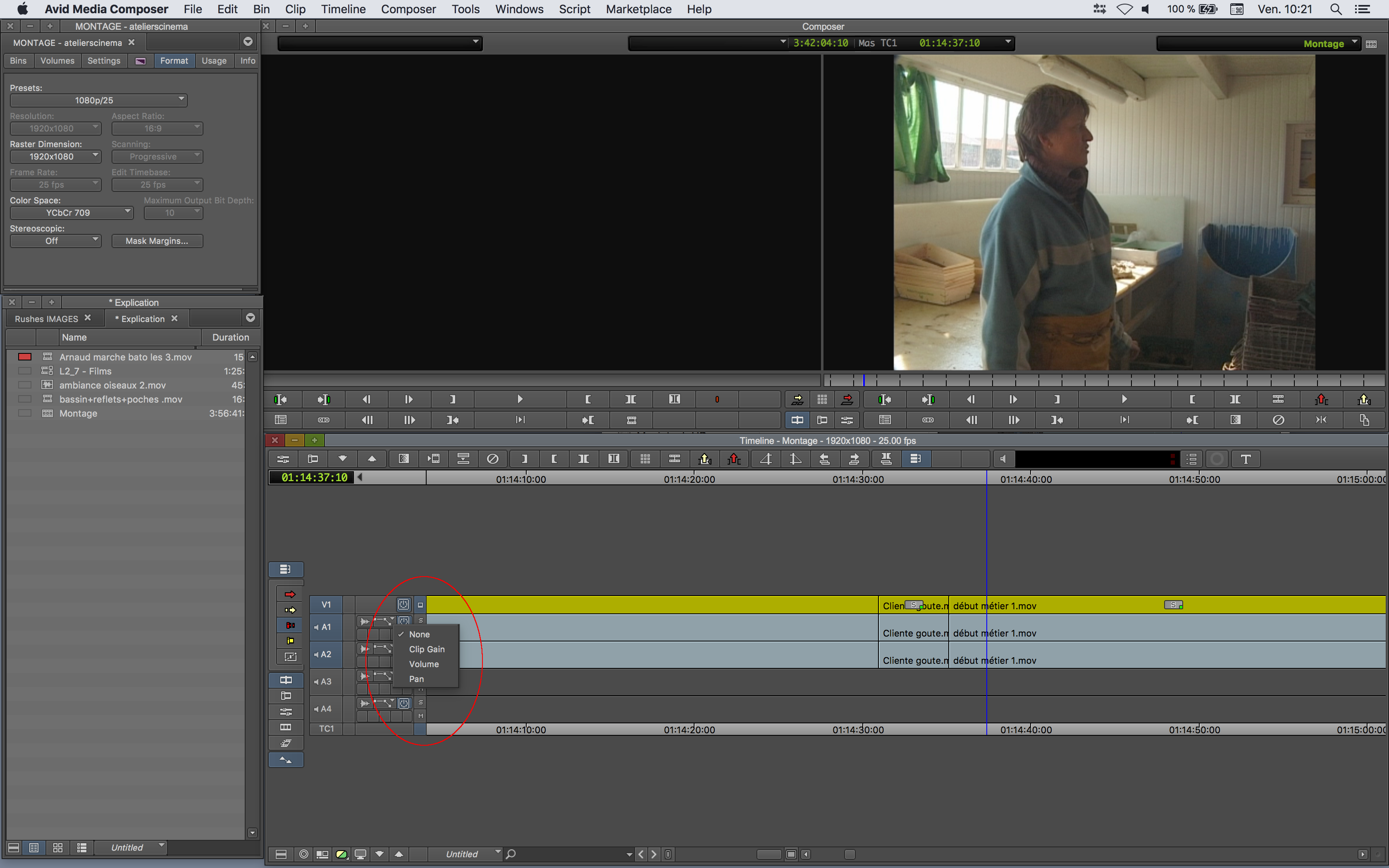The width and height of the screenshot is (1389, 868).
Task: Click the yellow Extract/Splice-In segment arrow
Action: tap(290, 610)
